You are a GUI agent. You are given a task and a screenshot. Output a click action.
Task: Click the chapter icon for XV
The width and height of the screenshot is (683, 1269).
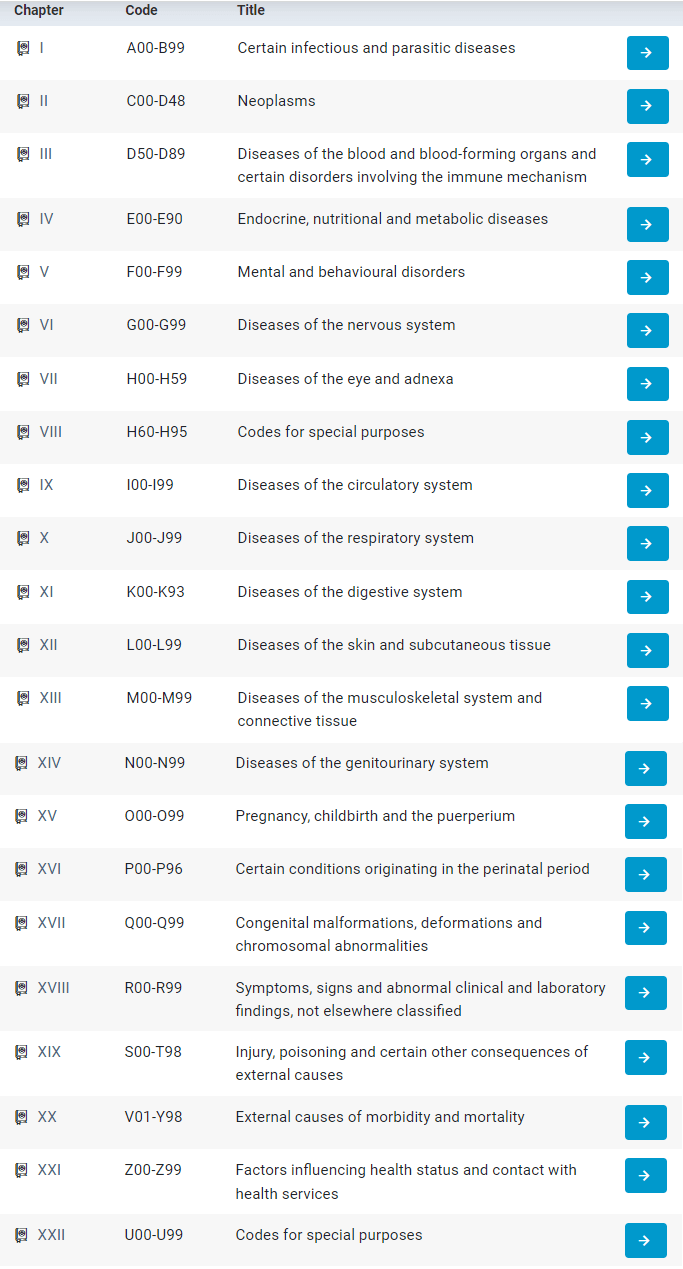click(21, 816)
